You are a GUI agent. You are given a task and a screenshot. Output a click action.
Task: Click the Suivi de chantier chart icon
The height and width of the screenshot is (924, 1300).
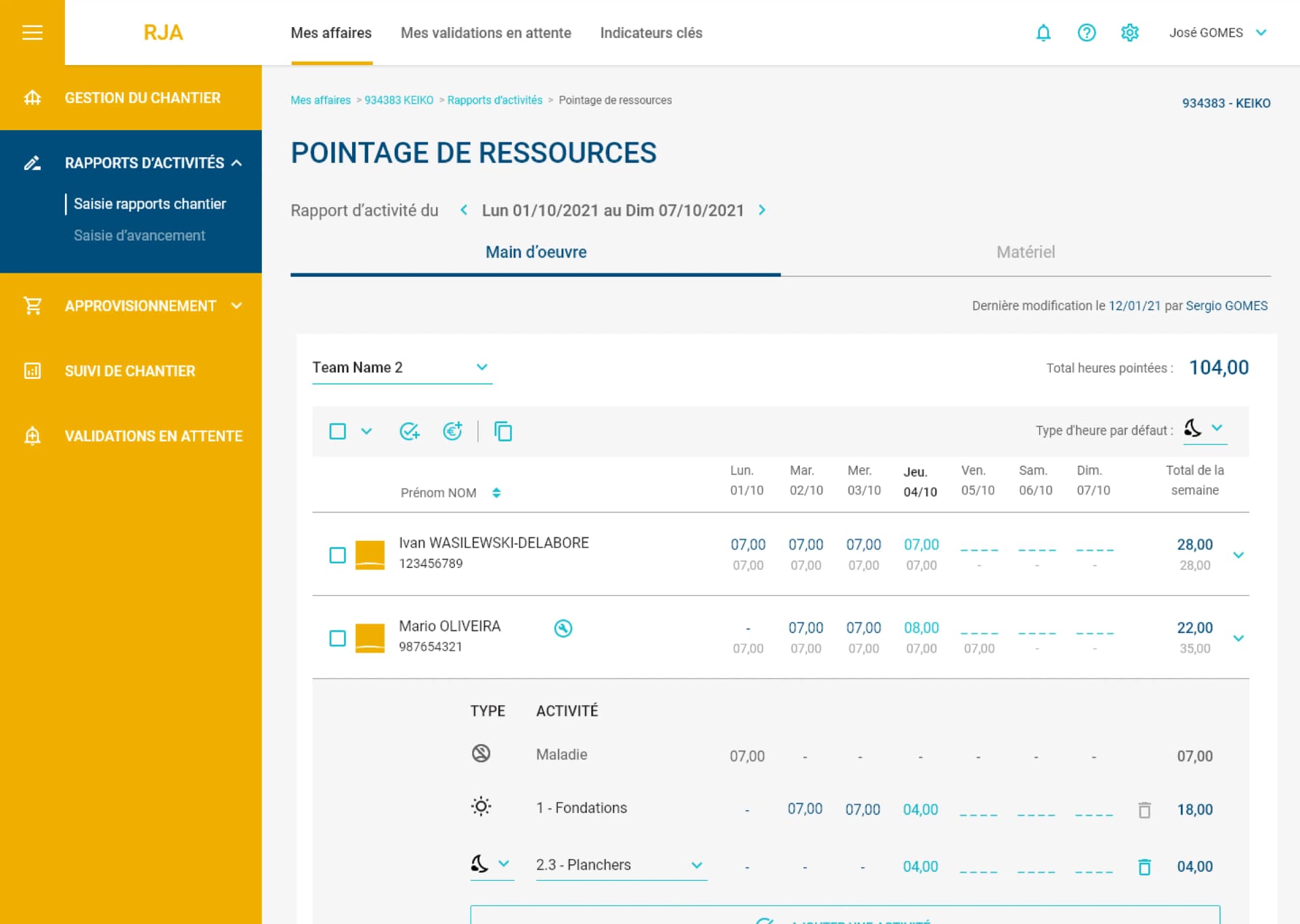pyautogui.click(x=32, y=371)
